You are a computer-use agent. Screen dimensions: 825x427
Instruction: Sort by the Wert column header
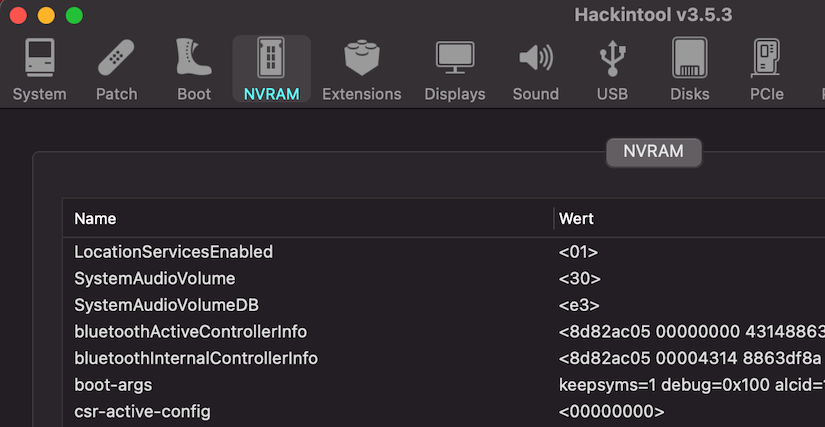point(576,218)
